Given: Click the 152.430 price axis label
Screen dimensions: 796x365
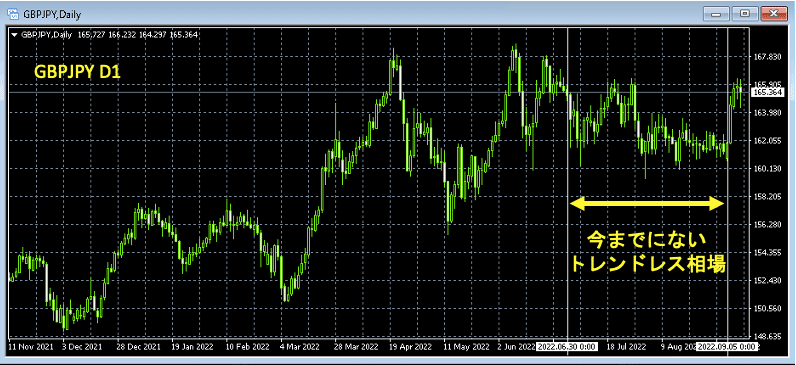Looking at the screenshot, I should [x=767, y=280].
